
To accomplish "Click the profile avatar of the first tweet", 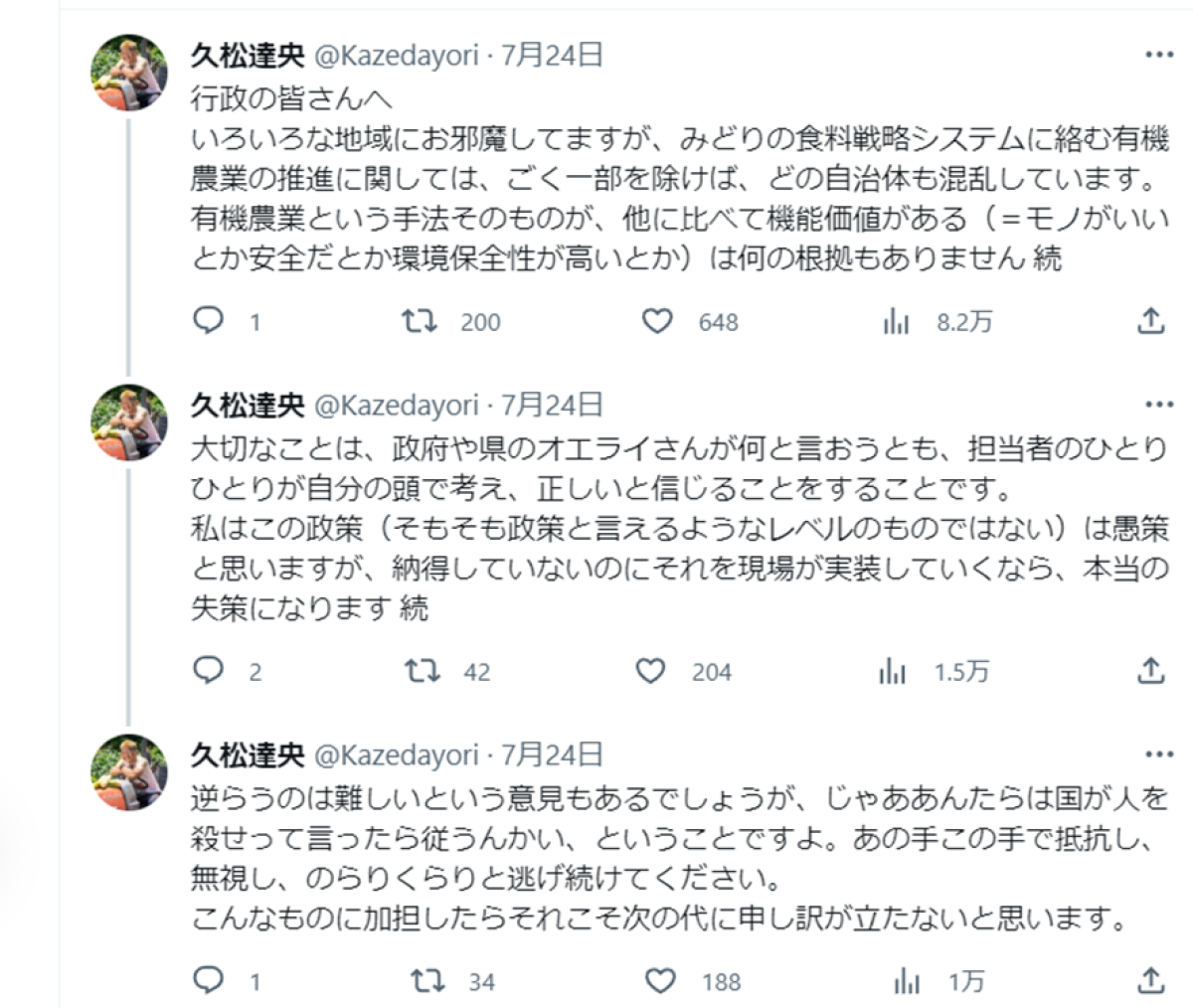I will [x=129, y=73].
